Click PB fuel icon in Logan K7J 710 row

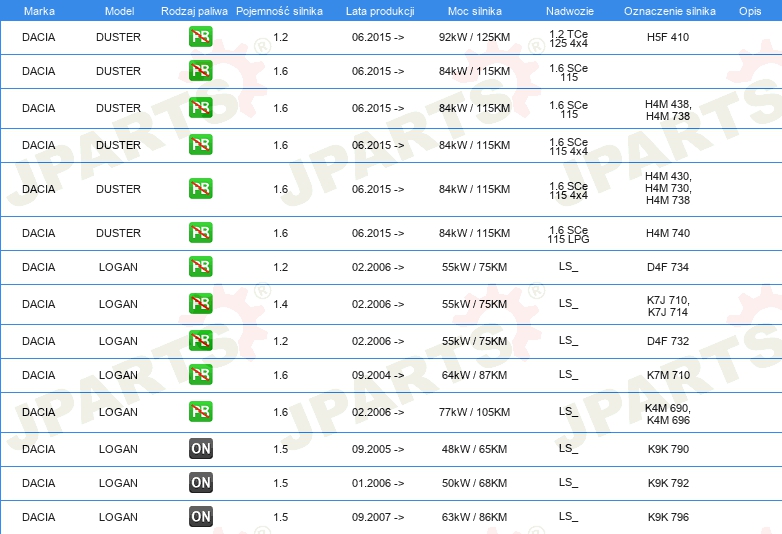pos(200,303)
